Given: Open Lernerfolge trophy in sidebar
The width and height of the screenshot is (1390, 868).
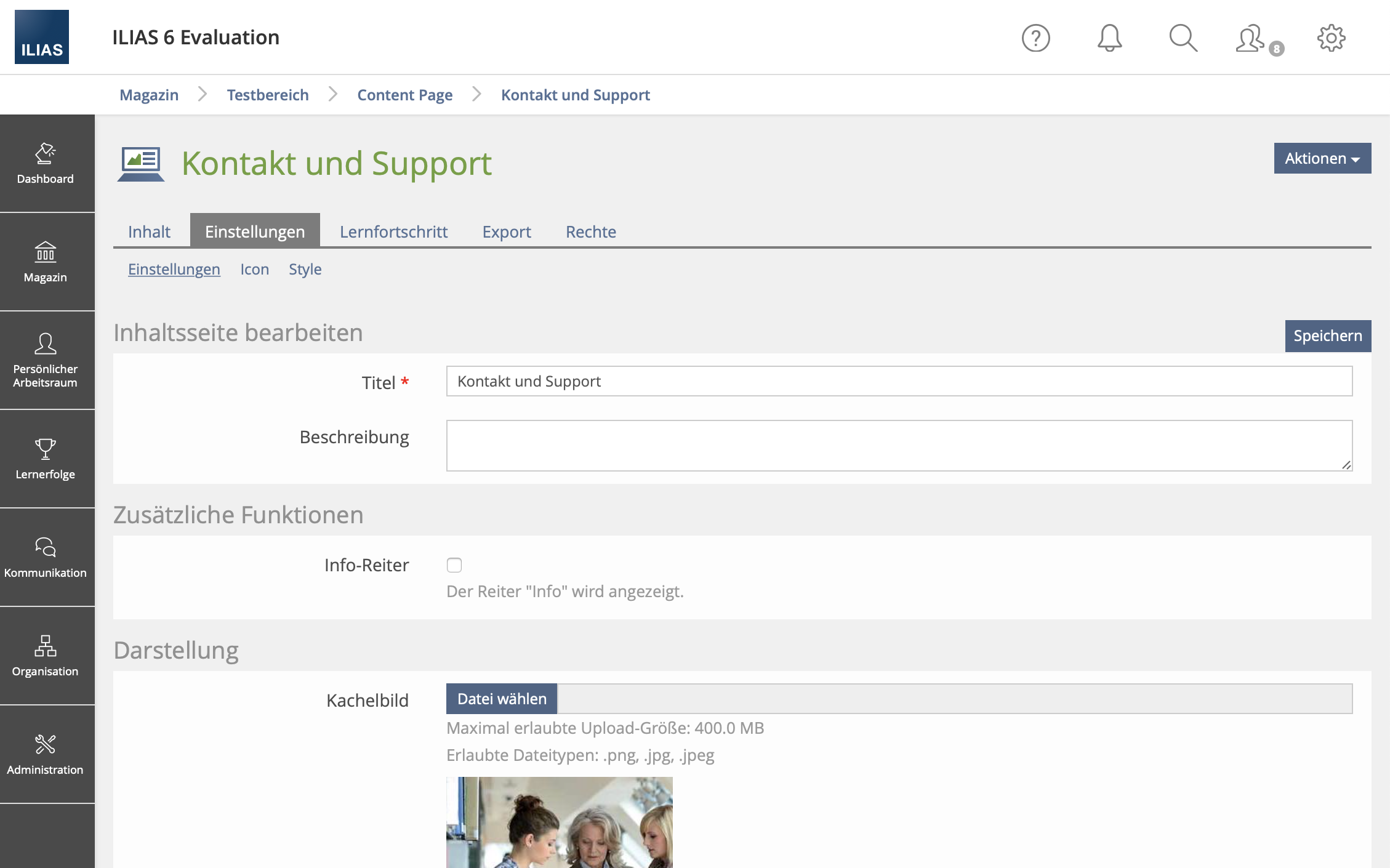Looking at the screenshot, I should (x=46, y=459).
